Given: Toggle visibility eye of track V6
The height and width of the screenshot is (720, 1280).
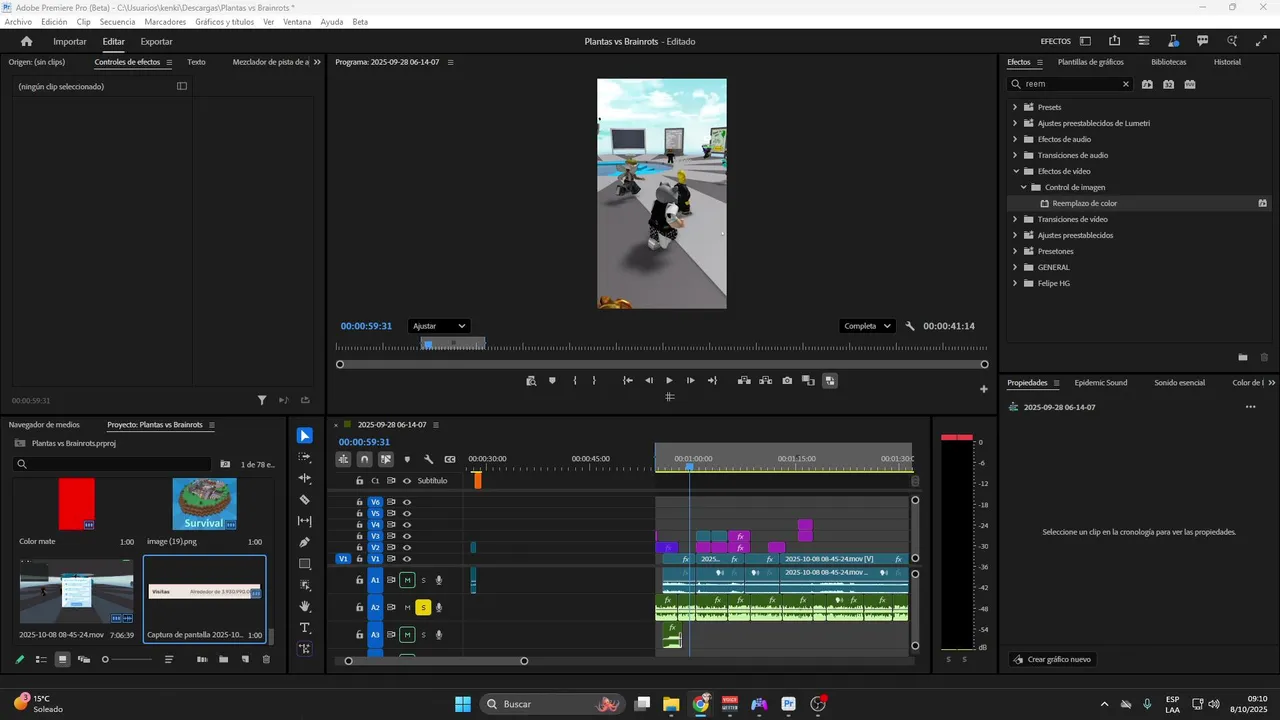Looking at the screenshot, I should click(407, 502).
